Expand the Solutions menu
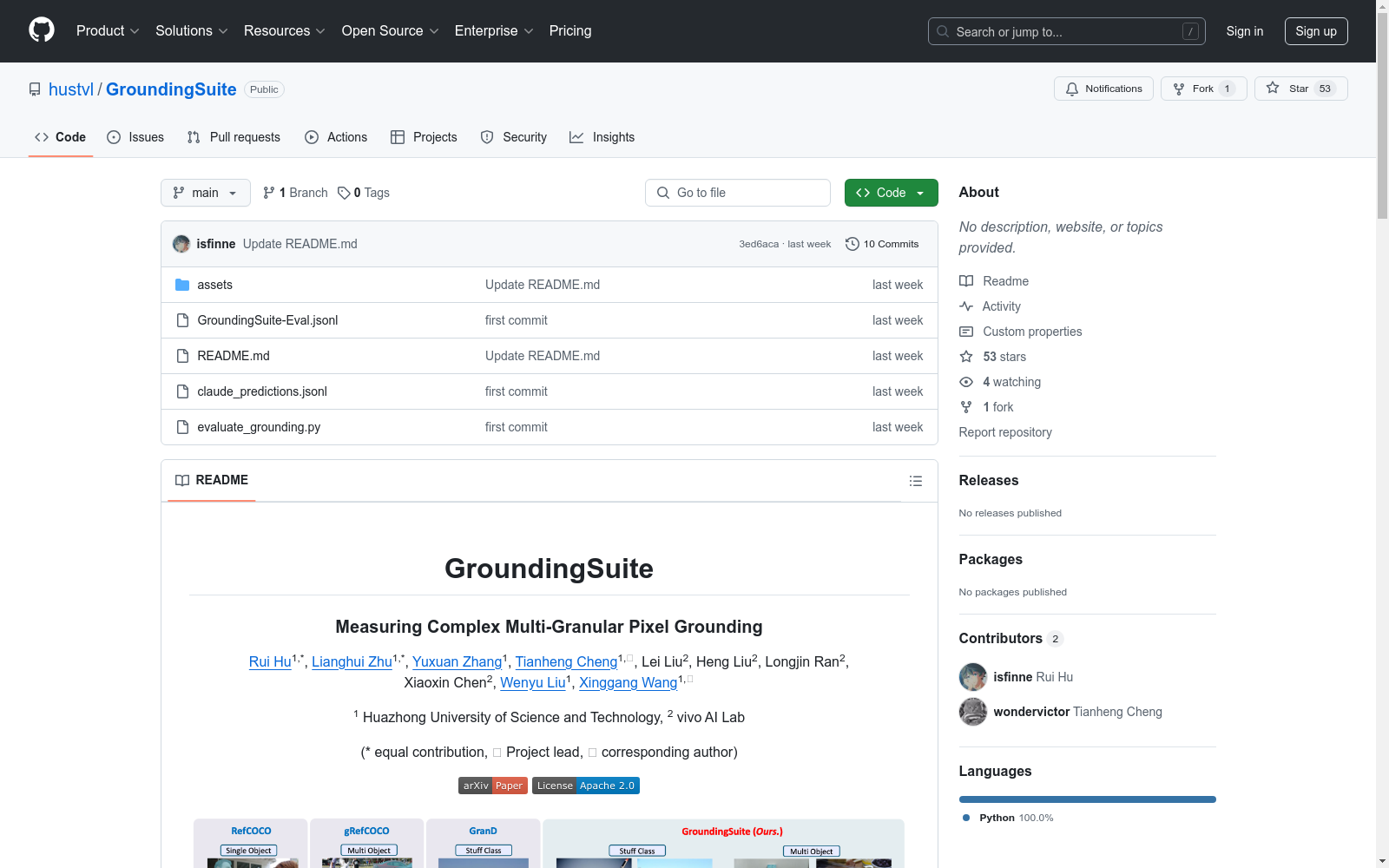Viewport: 1389px width, 868px height. [x=192, y=31]
